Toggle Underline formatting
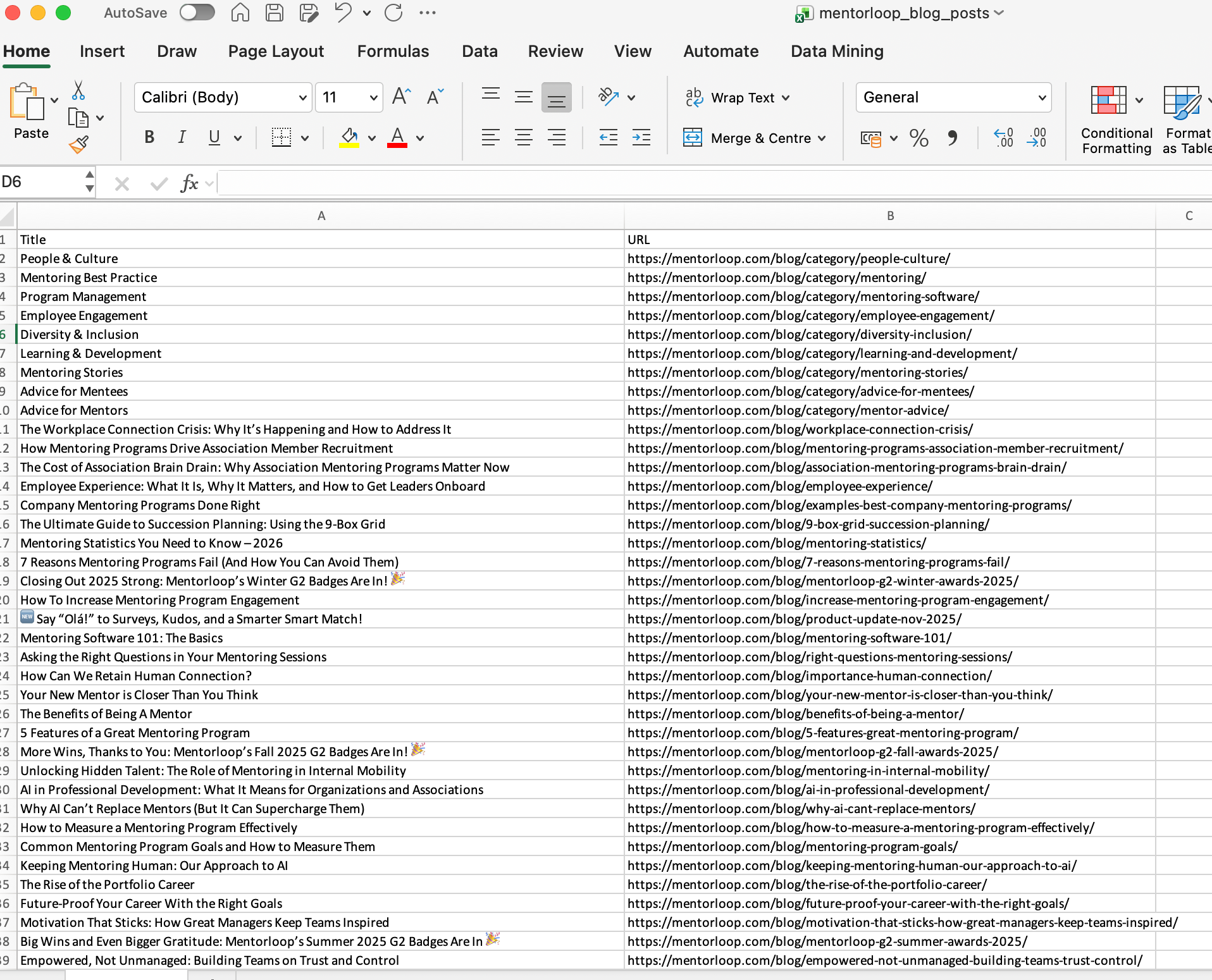The image size is (1212, 980). [214, 137]
